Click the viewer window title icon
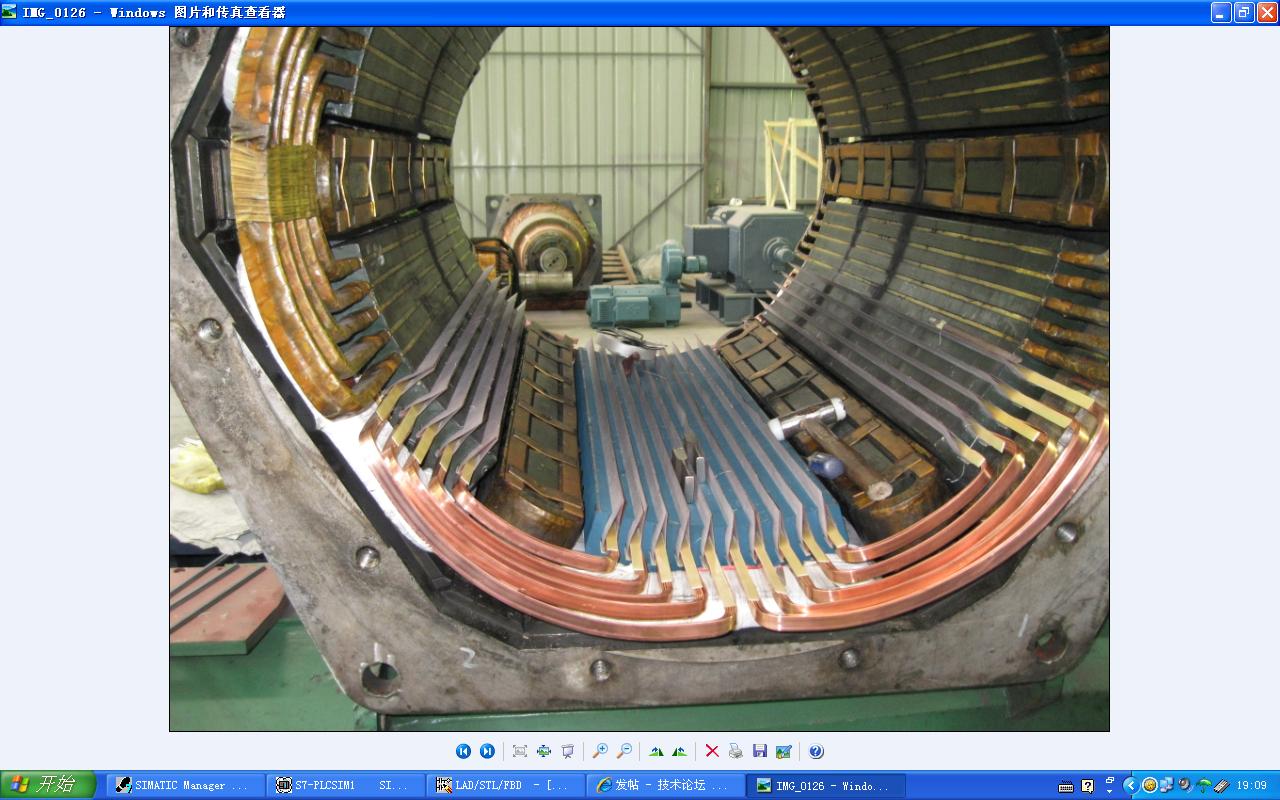1280x800 pixels. pyautogui.click(x=9, y=12)
